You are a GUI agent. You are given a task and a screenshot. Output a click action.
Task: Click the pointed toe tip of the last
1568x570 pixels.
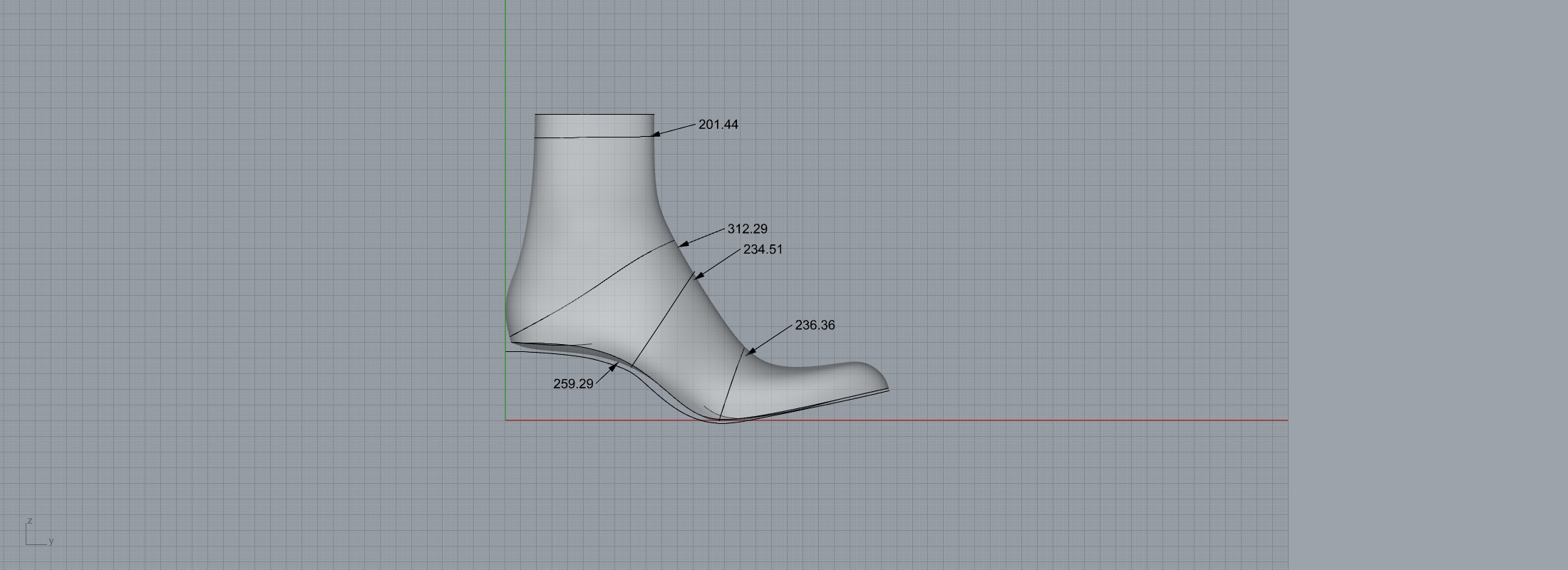(887, 388)
